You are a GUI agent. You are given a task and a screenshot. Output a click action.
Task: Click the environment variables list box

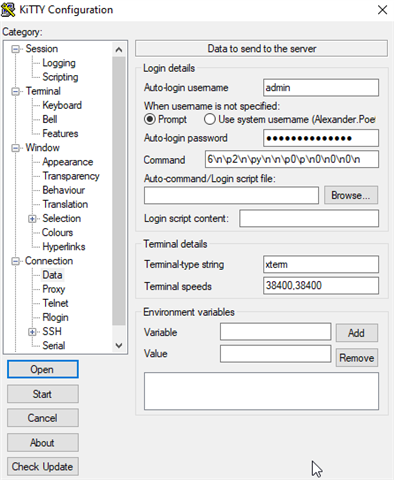[261, 391]
